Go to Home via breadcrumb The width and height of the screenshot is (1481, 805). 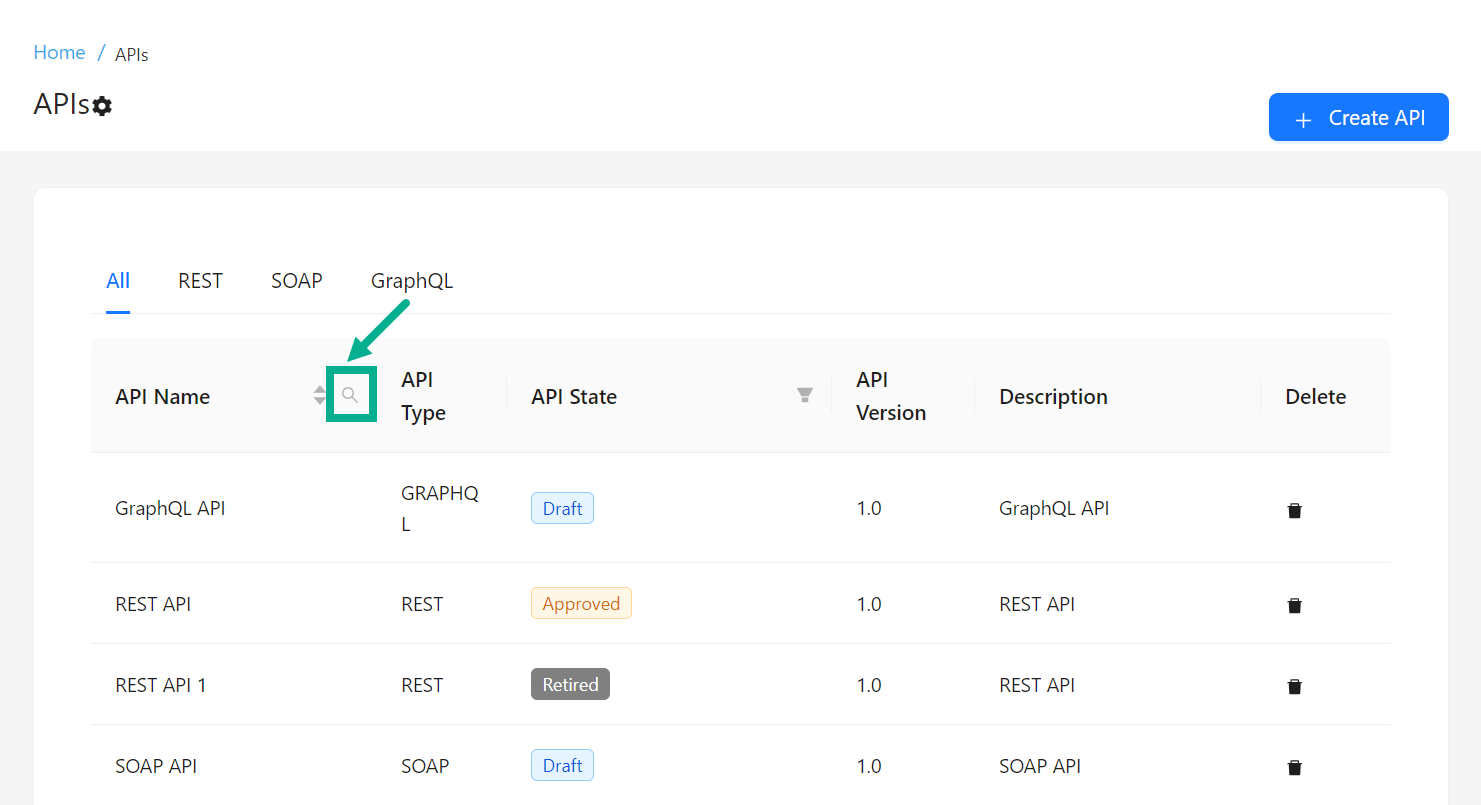pos(59,53)
